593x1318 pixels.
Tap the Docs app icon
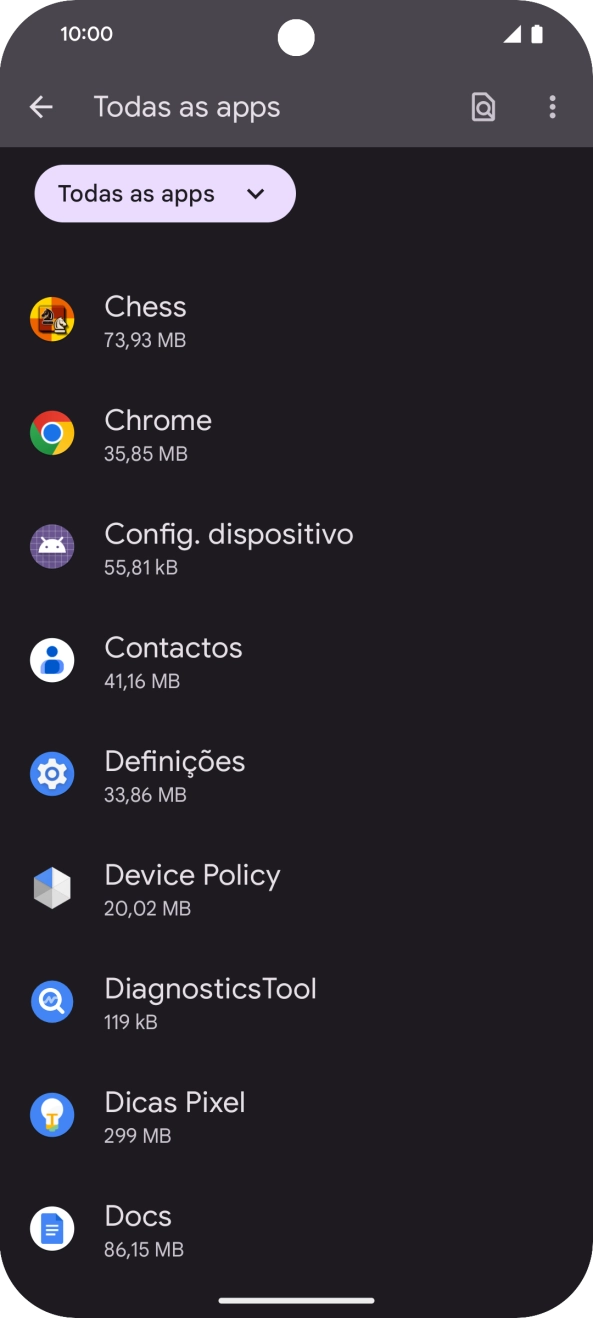[x=52, y=1229]
